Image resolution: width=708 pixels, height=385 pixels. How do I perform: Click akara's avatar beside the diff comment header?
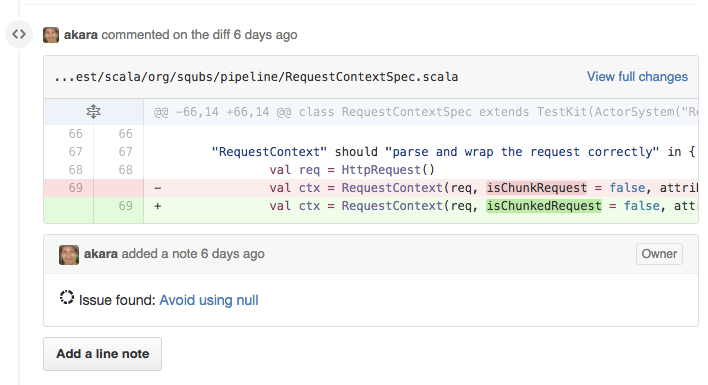click(51, 35)
